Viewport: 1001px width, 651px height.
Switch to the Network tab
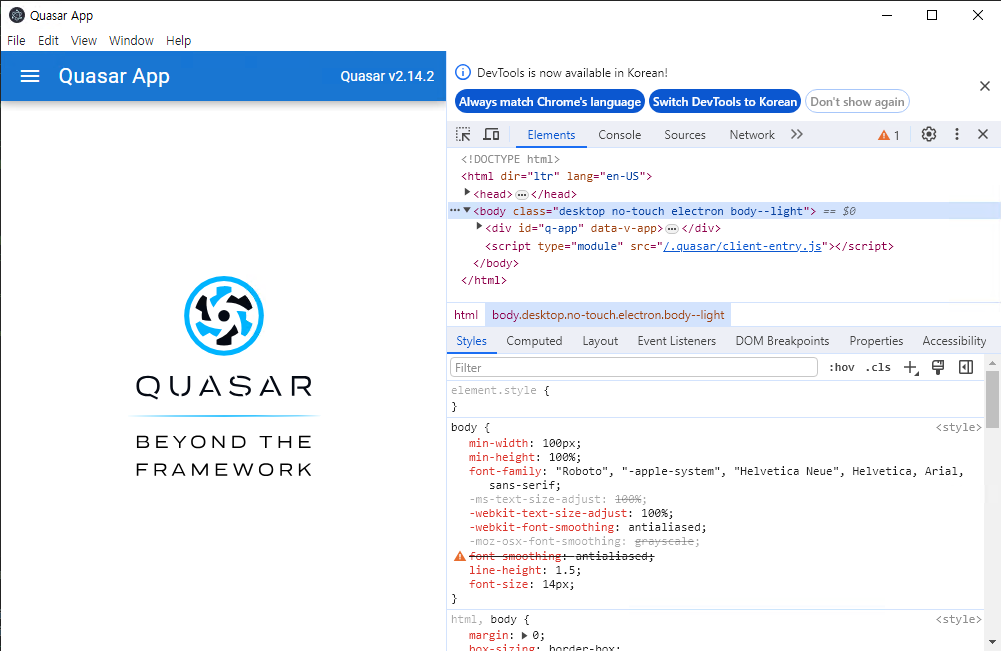(x=751, y=135)
